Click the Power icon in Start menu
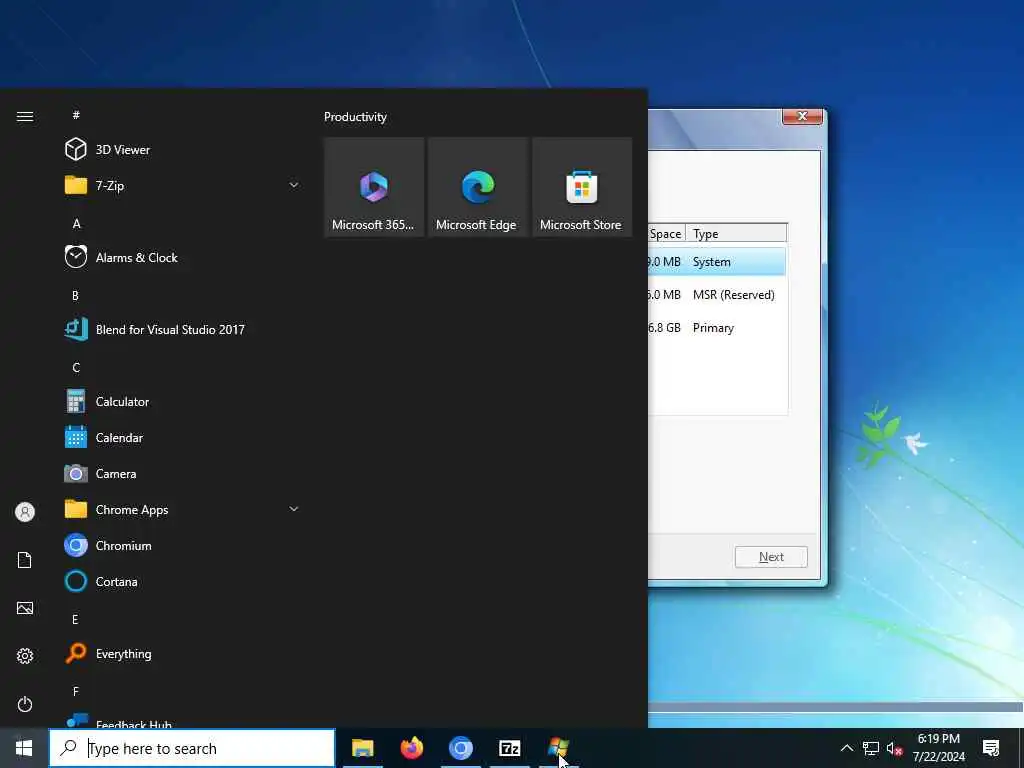This screenshot has width=1024, height=768. 25,704
